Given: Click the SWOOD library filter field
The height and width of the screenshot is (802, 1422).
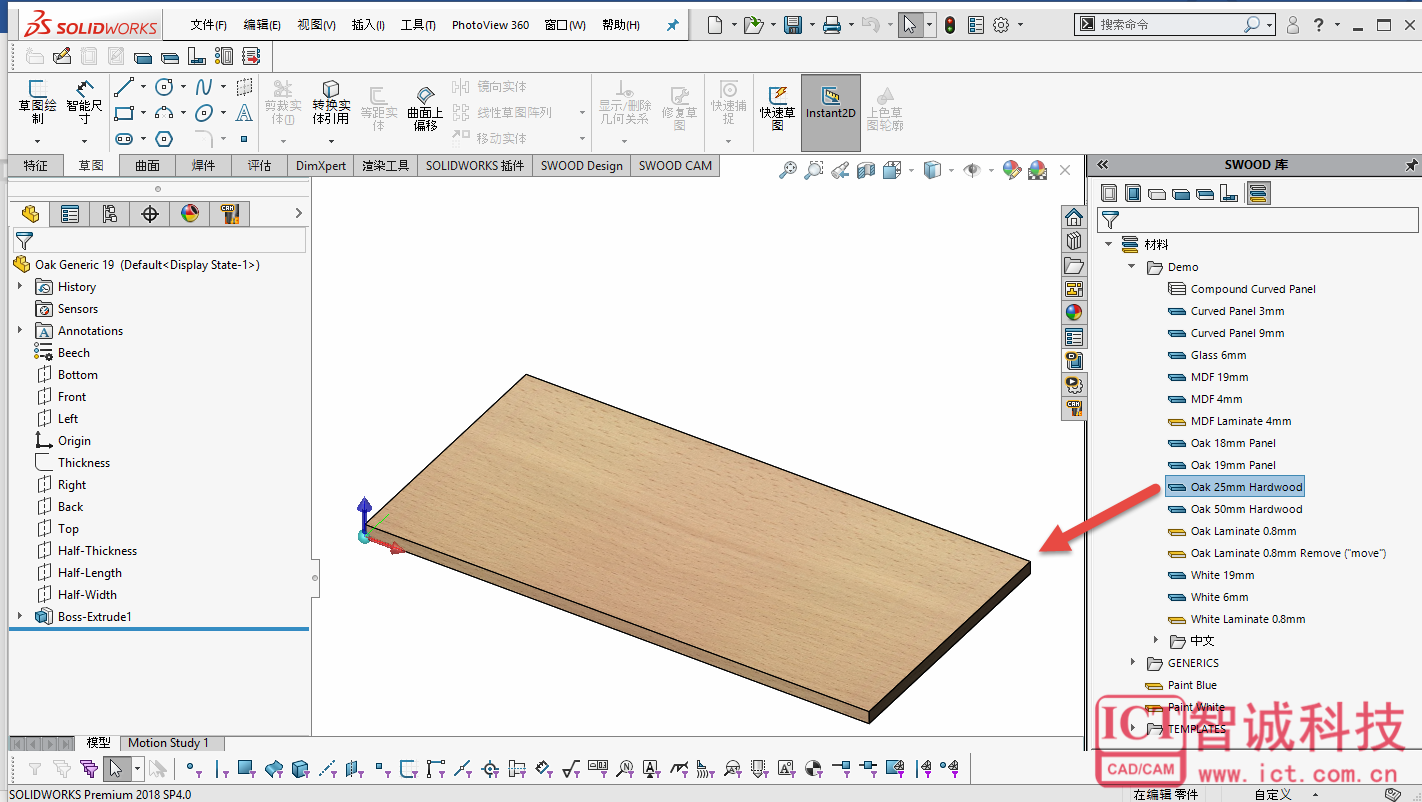Looking at the screenshot, I should pyautogui.click(x=1258, y=220).
